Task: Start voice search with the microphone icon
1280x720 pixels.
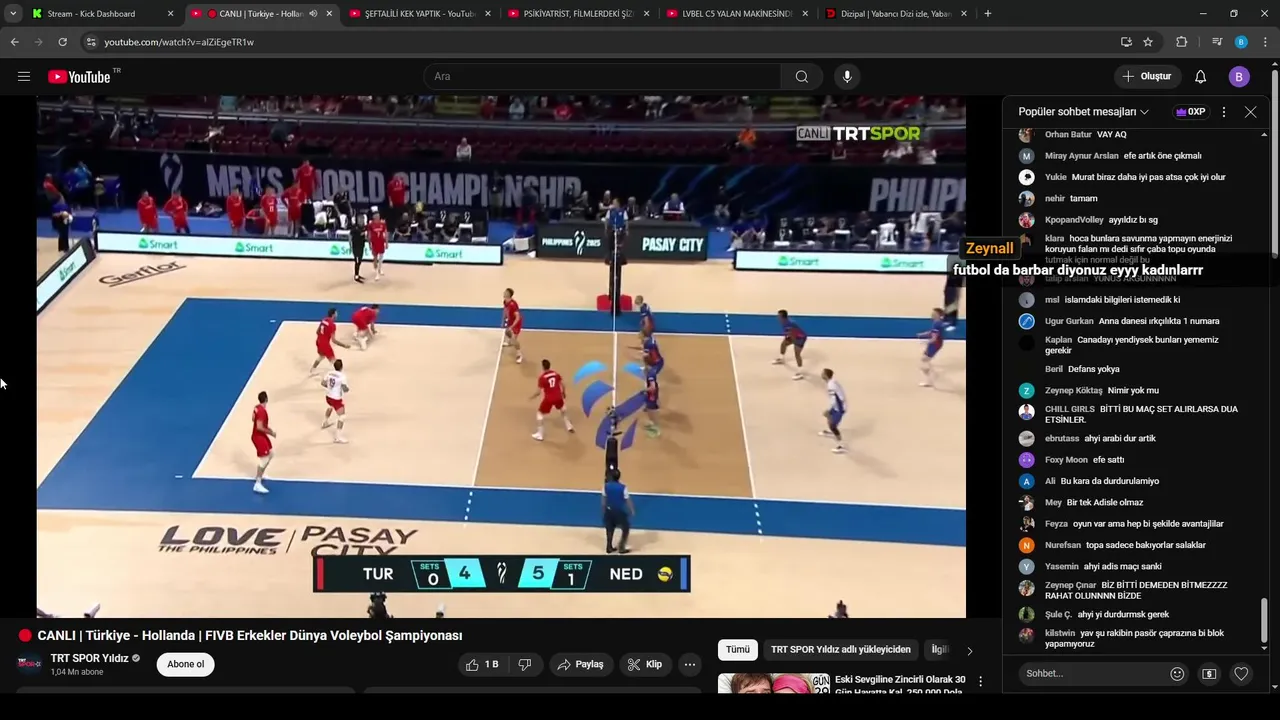Action: click(847, 77)
